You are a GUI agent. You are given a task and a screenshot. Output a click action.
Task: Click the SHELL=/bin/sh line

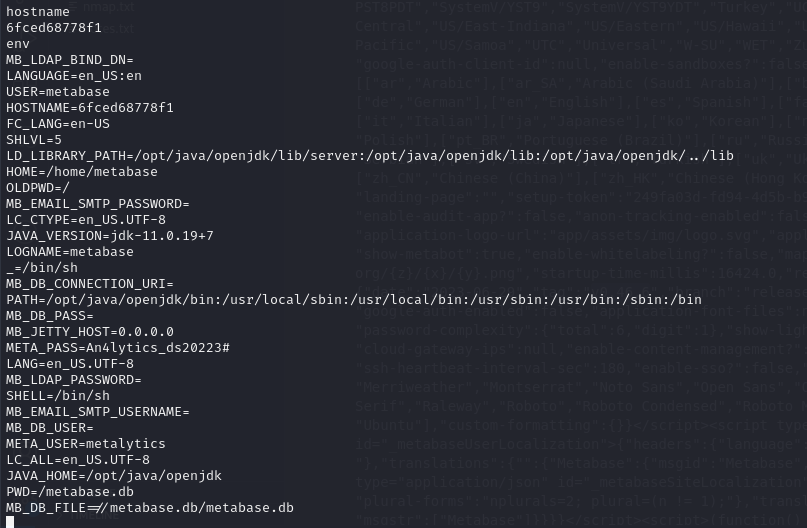coord(58,396)
